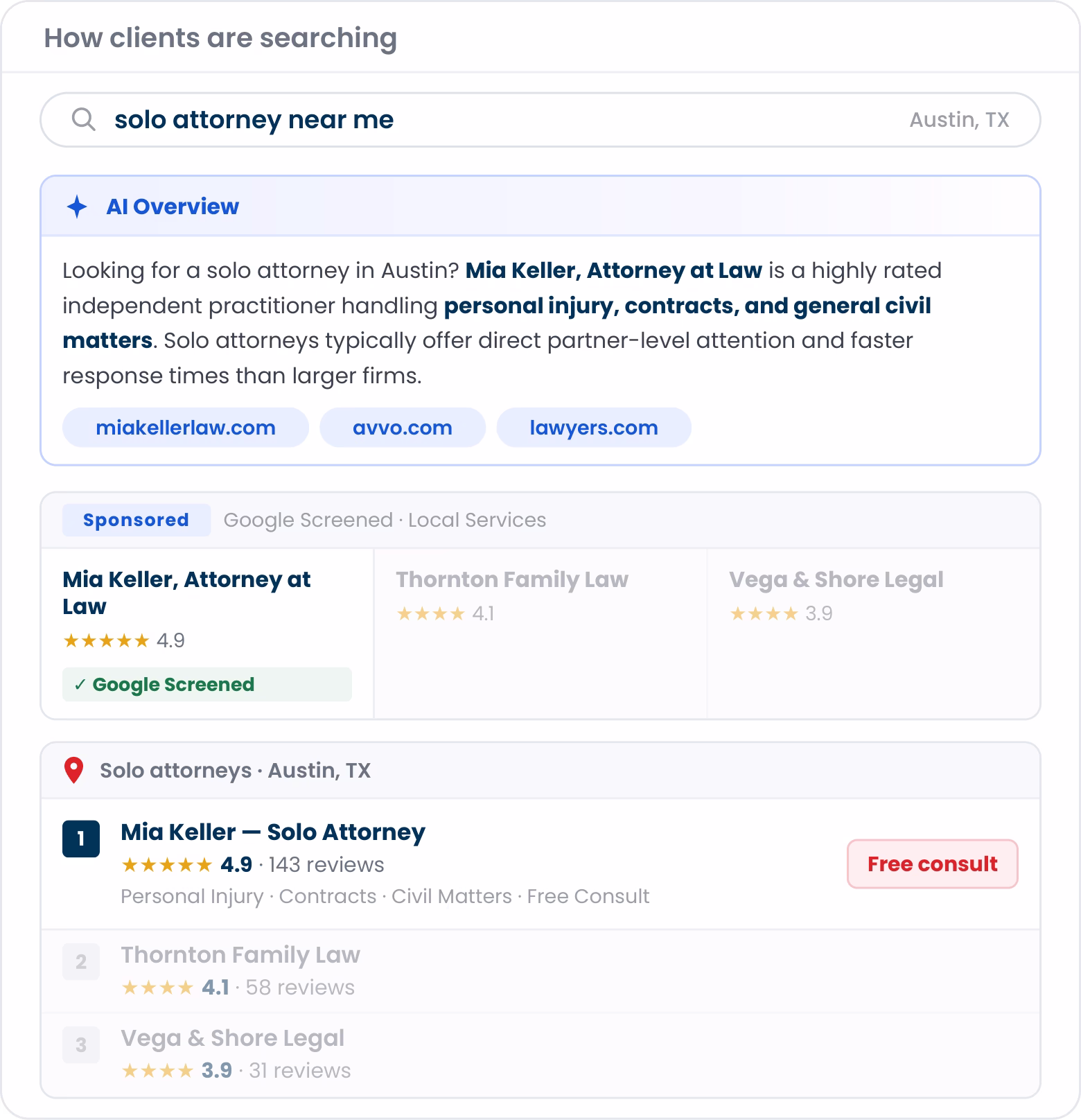This screenshot has height=1120, width=1081.
Task: Open sponsored card Thornton Family Law
Action: coord(540,633)
